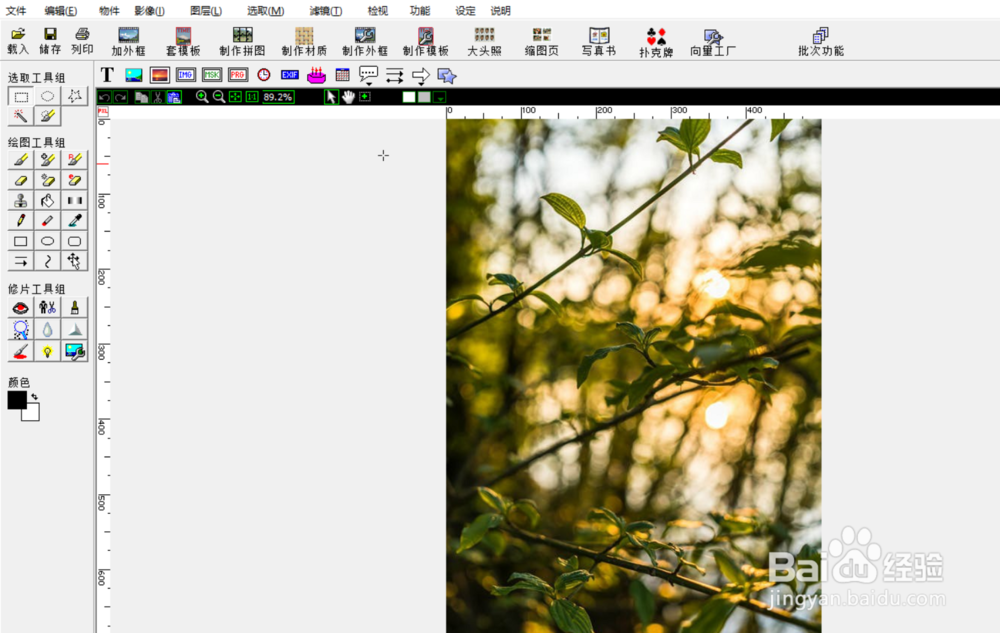
Task: Set gray canvas background swatch
Action: click(424, 97)
